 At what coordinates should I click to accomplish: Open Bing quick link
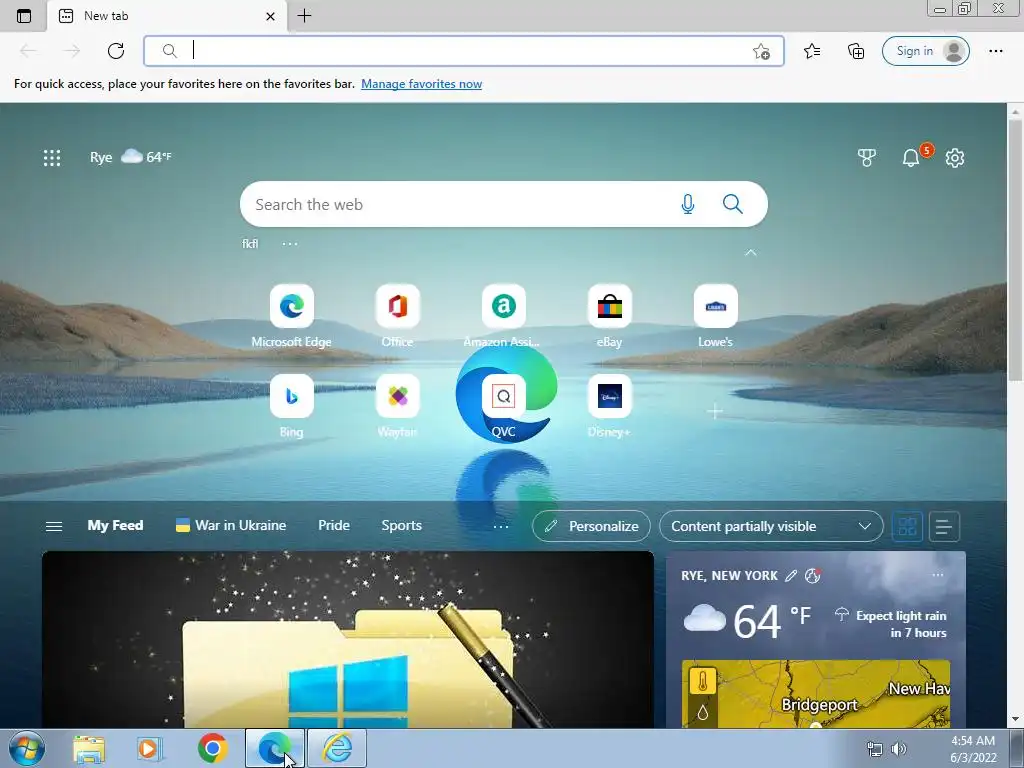[291, 406]
